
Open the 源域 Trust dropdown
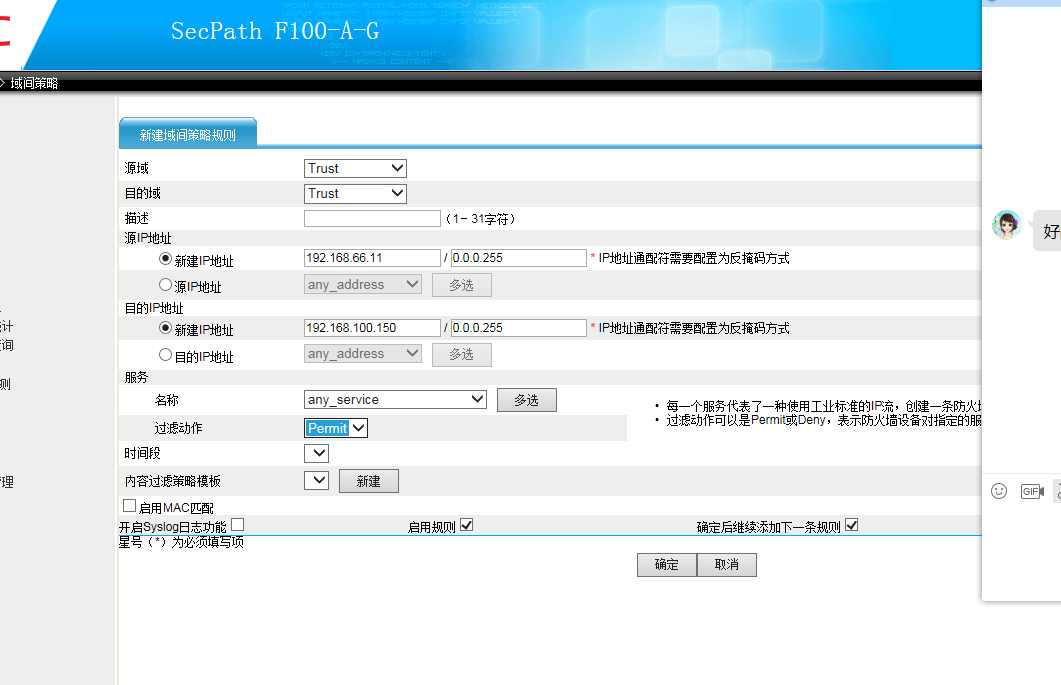click(x=355, y=169)
